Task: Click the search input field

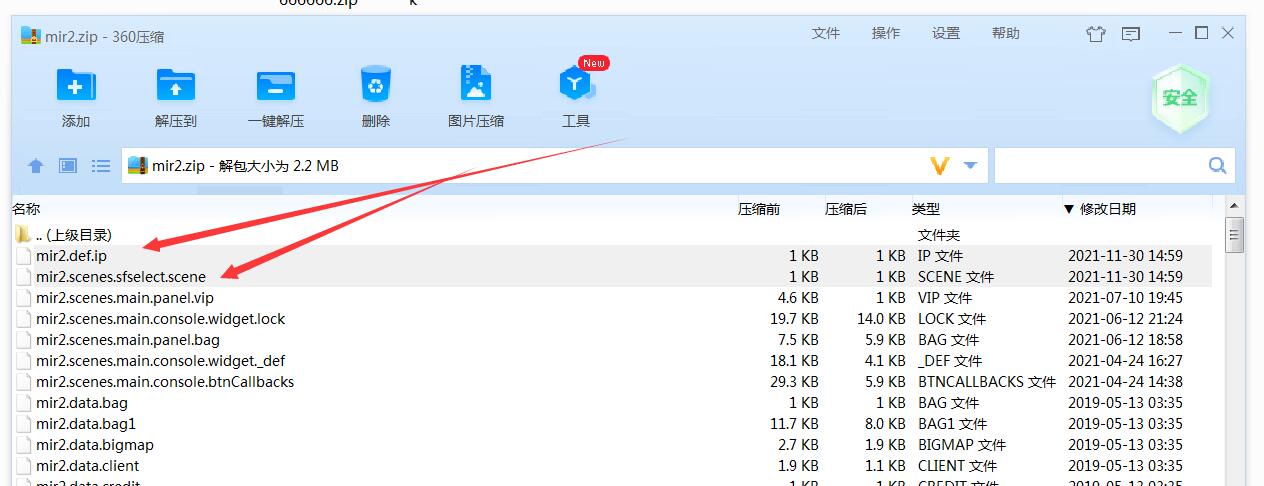Action: (x=1100, y=166)
